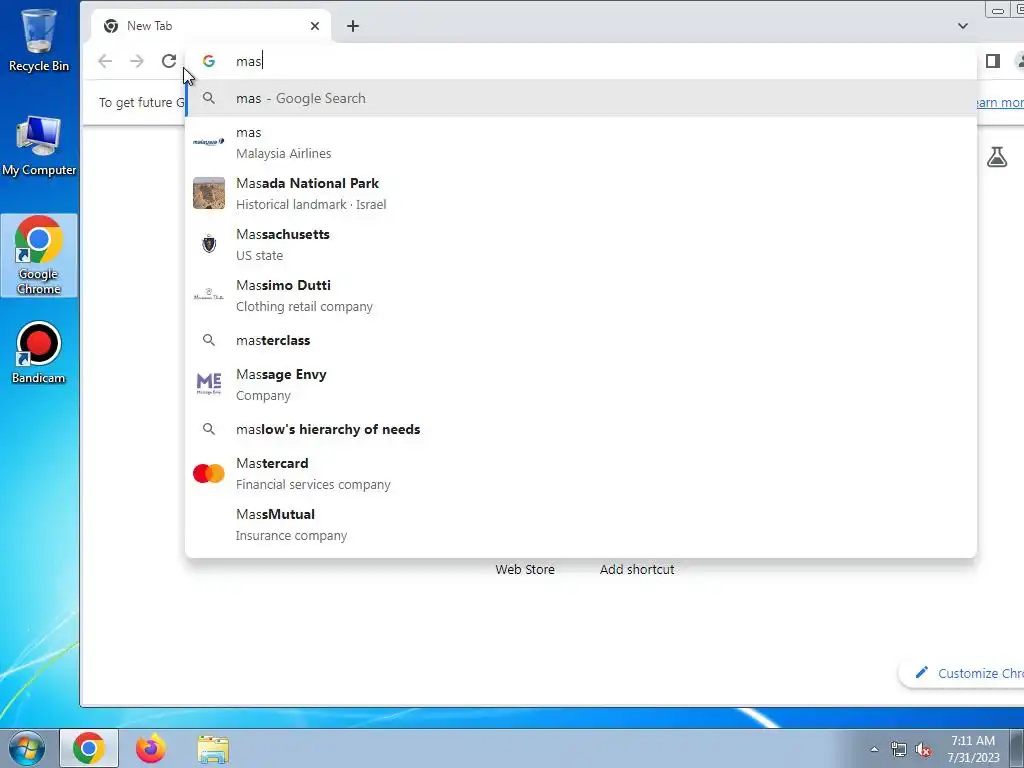Open Recycle Bin desktop icon
This screenshot has height=768, width=1024.
coord(39,40)
